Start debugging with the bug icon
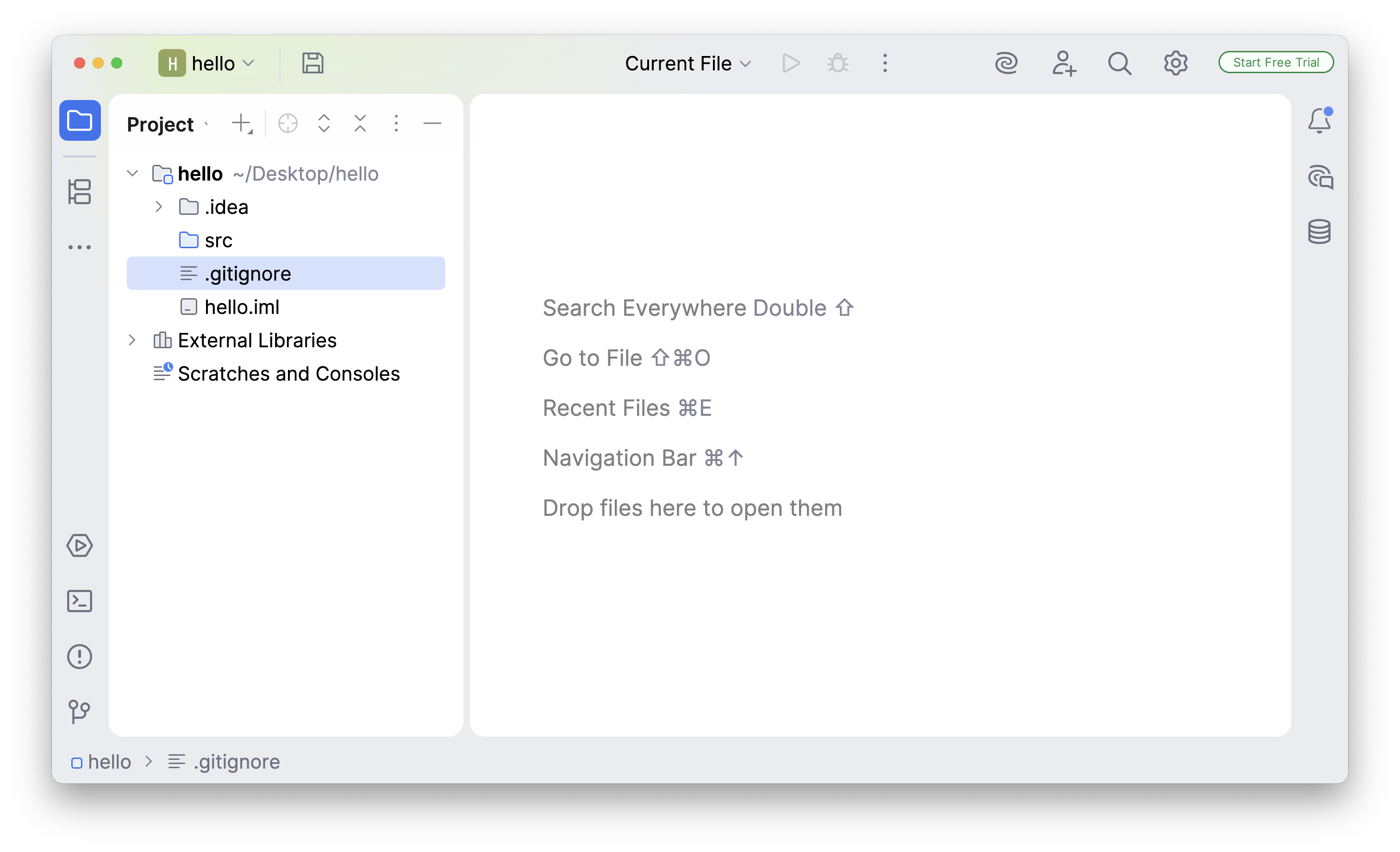Screen dimensions: 1400x852 click(837, 63)
